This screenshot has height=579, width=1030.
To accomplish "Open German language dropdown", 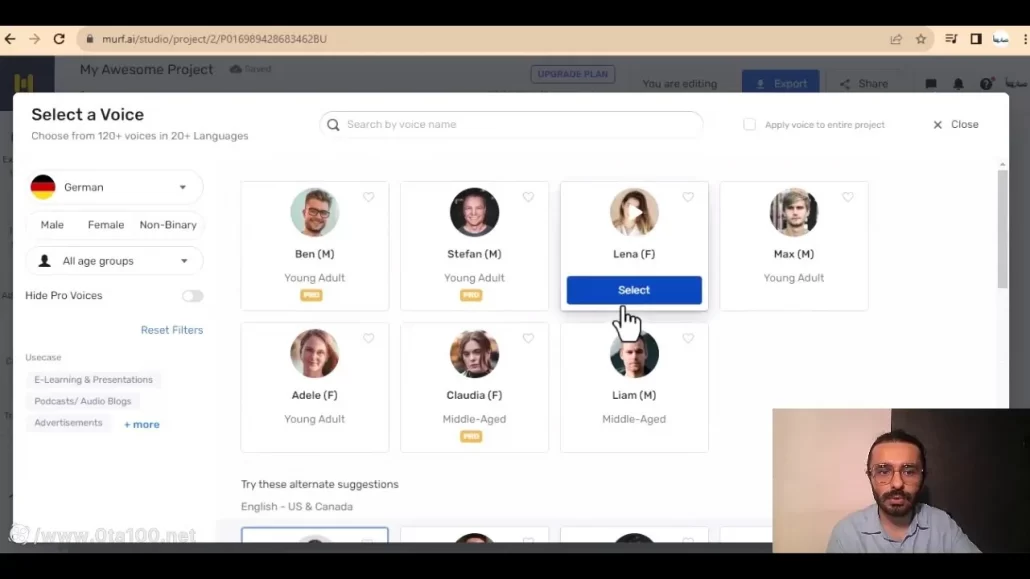I will 114,187.
